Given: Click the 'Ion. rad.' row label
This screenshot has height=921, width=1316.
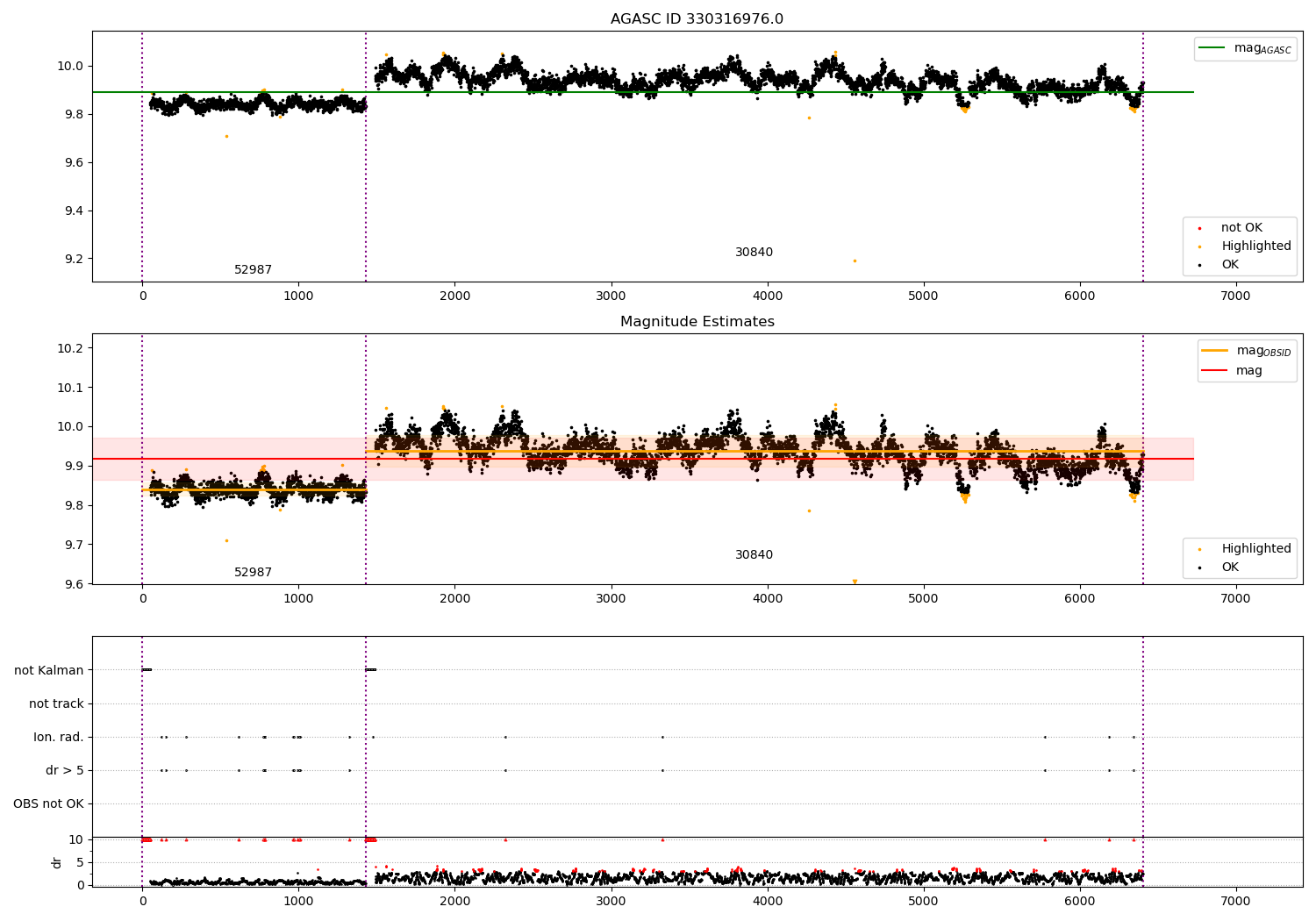Looking at the screenshot, I should click(x=59, y=738).
